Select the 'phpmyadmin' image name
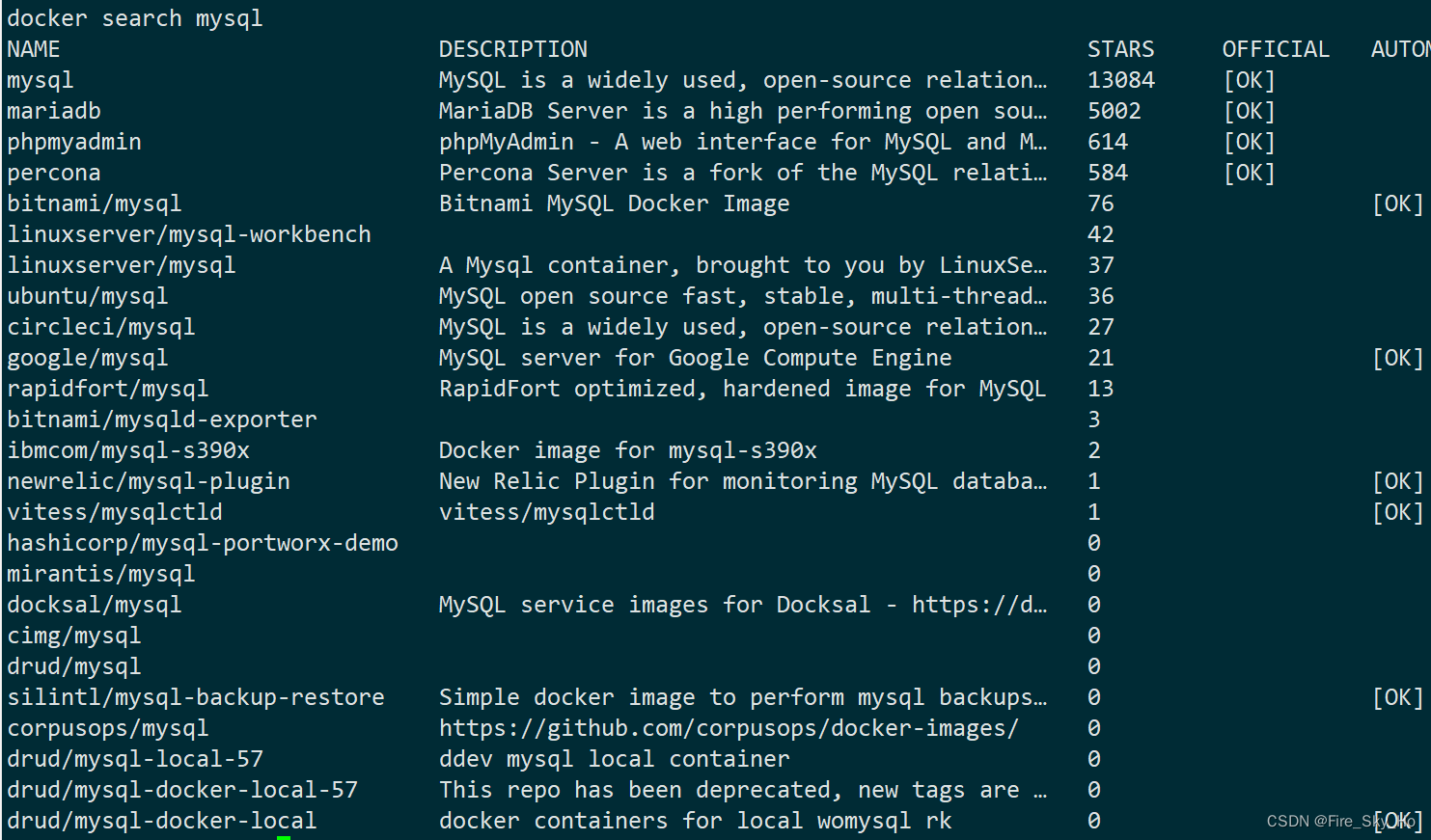This screenshot has height=840, width=1431. (x=74, y=142)
